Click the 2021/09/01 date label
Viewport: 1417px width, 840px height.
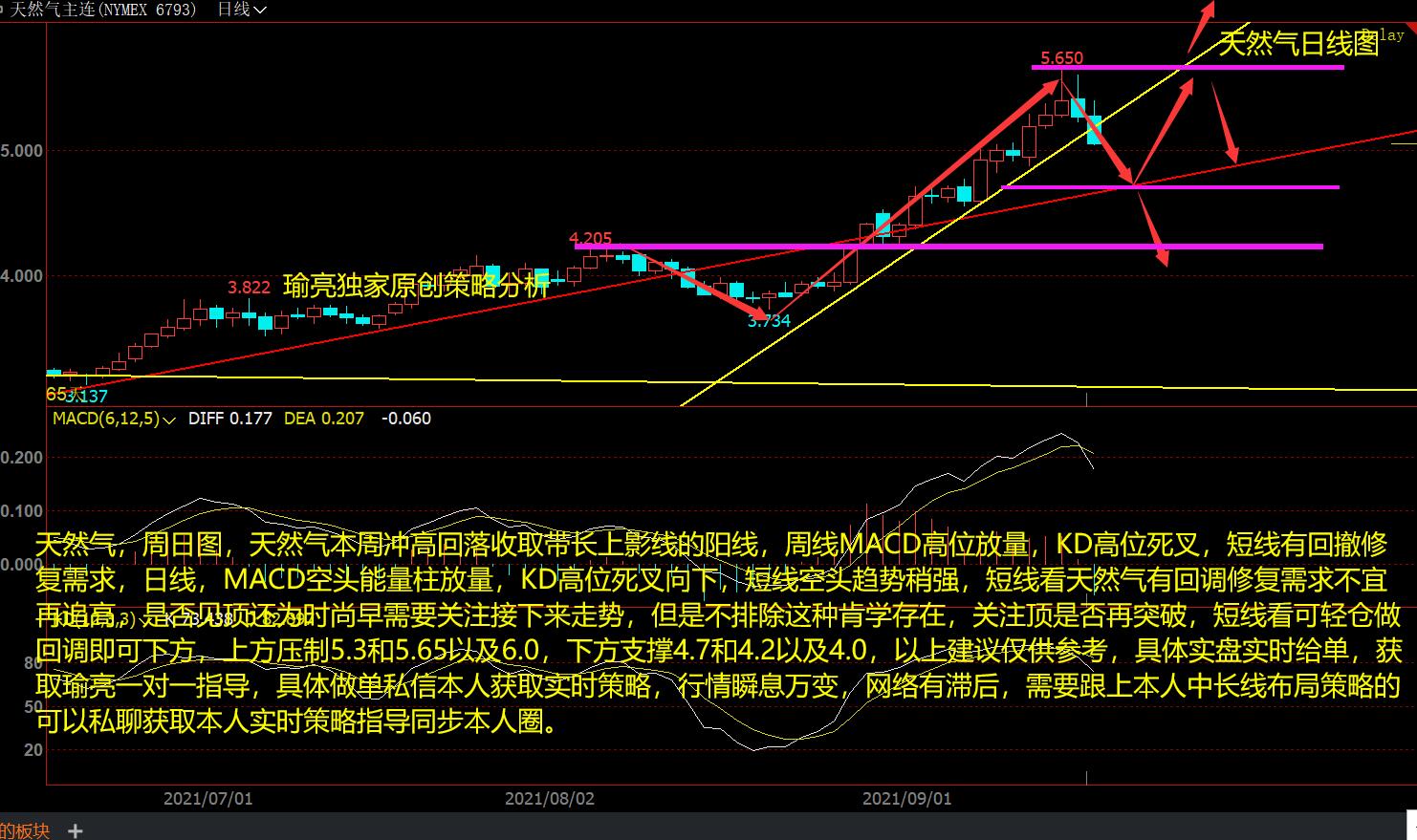coord(907,798)
